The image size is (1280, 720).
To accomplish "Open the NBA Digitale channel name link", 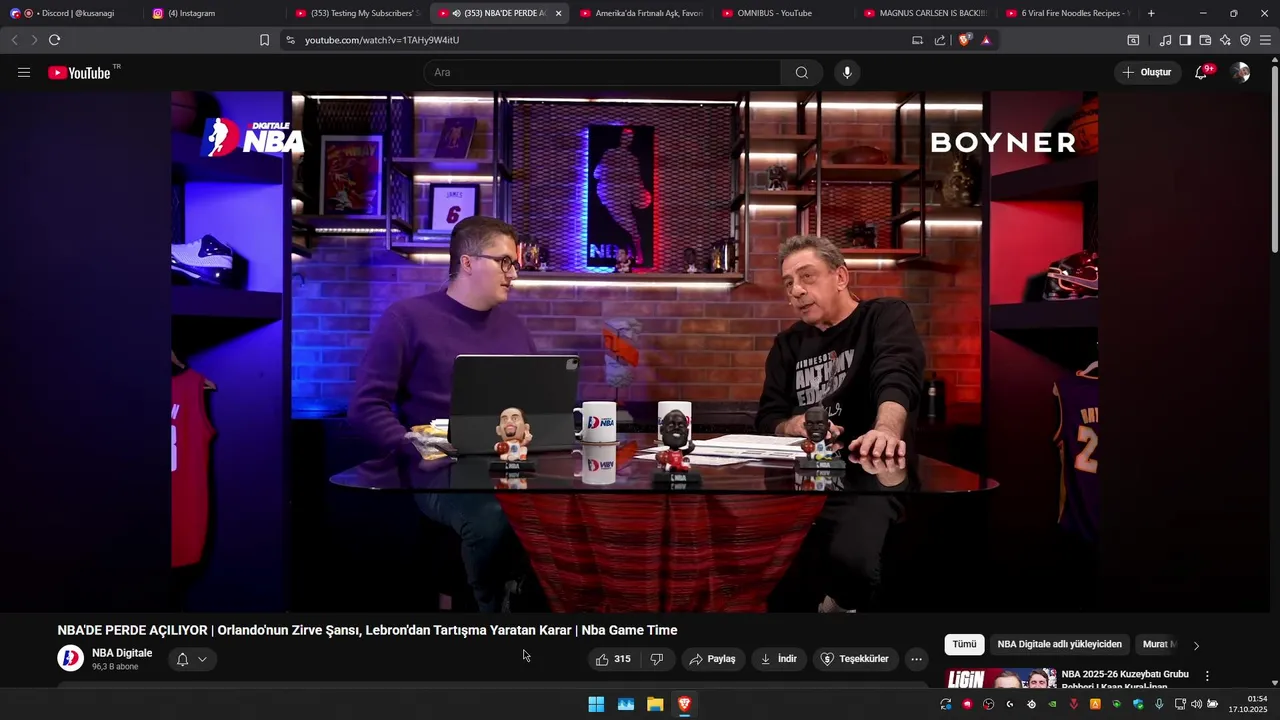I will point(122,653).
